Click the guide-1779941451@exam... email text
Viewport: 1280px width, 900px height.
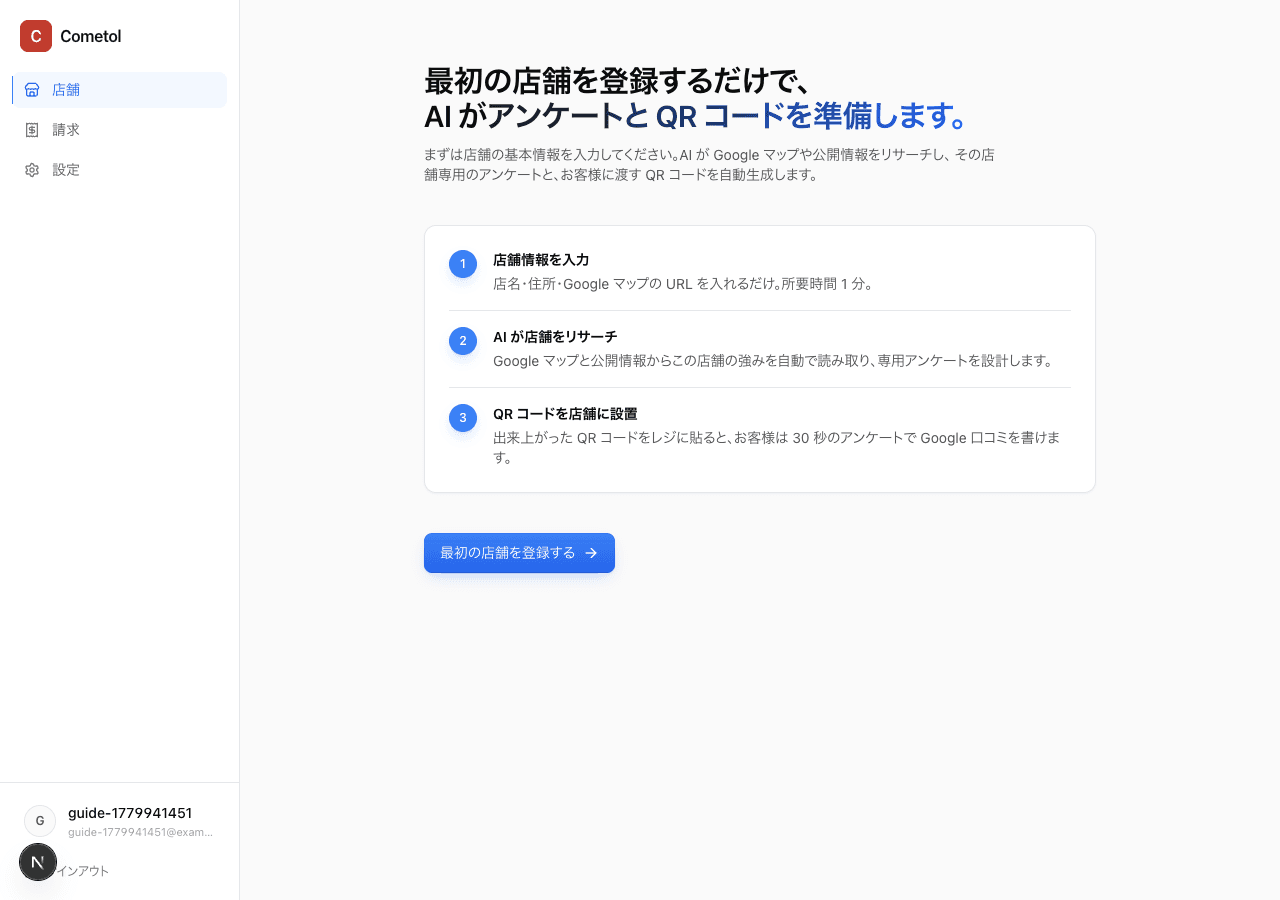(x=140, y=832)
